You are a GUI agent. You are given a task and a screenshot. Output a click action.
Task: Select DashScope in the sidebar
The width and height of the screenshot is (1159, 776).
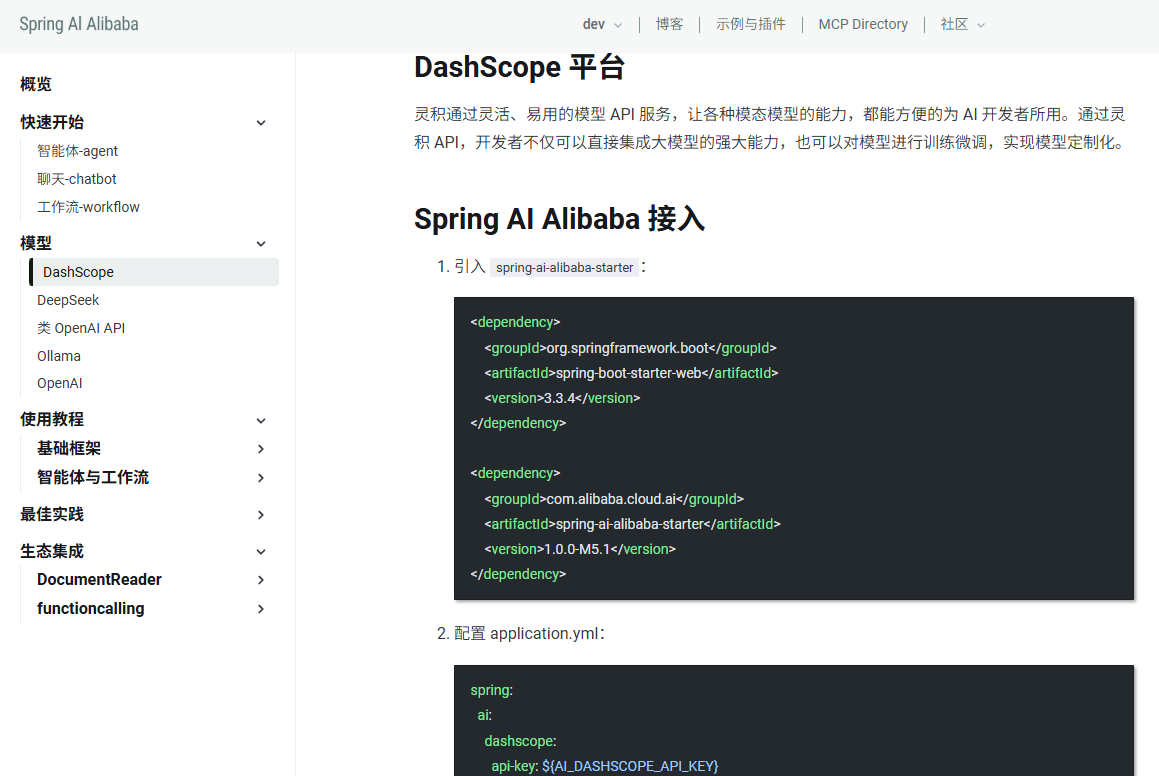tap(154, 272)
